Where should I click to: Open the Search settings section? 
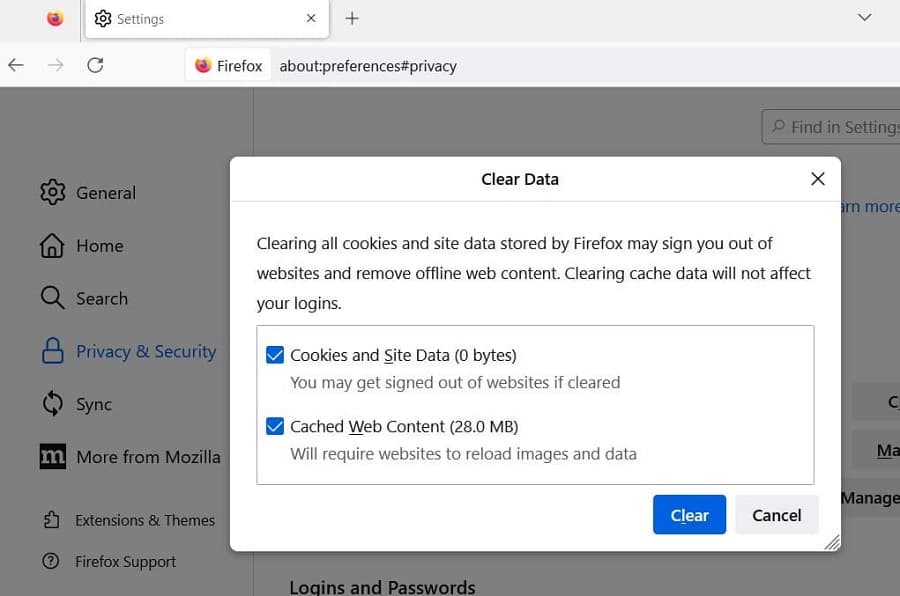pyautogui.click(x=101, y=298)
